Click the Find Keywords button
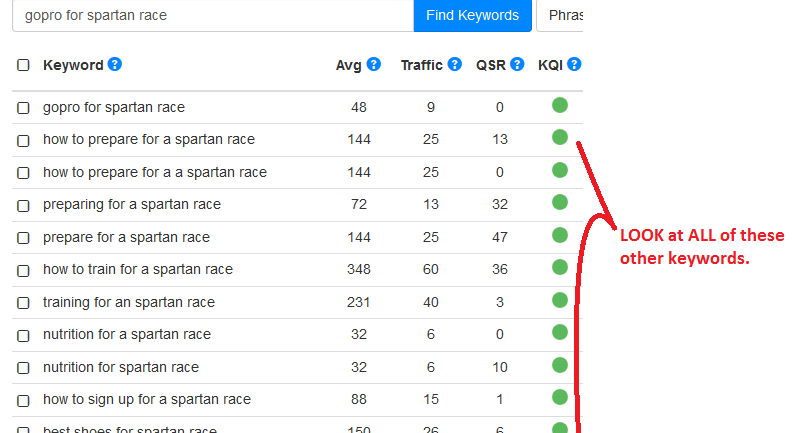The height and width of the screenshot is (433, 793). tap(472, 16)
